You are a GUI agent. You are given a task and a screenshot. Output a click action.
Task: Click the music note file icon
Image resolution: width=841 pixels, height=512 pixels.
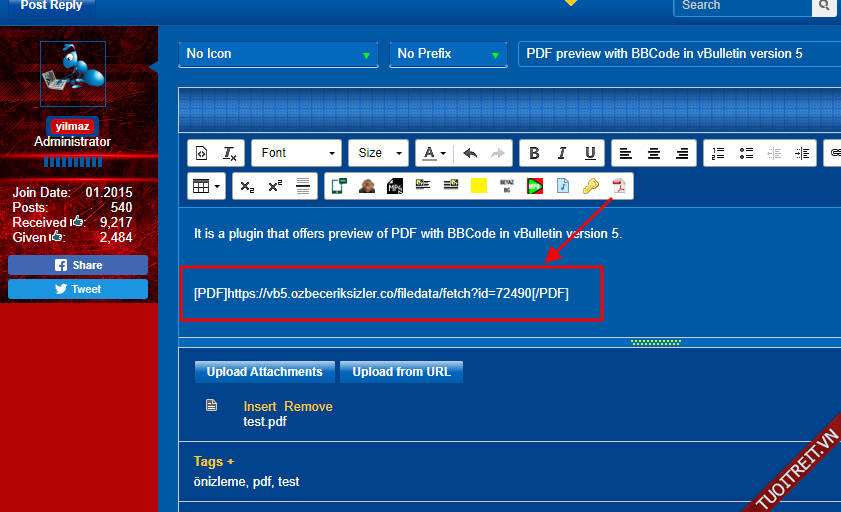coord(563,186)
